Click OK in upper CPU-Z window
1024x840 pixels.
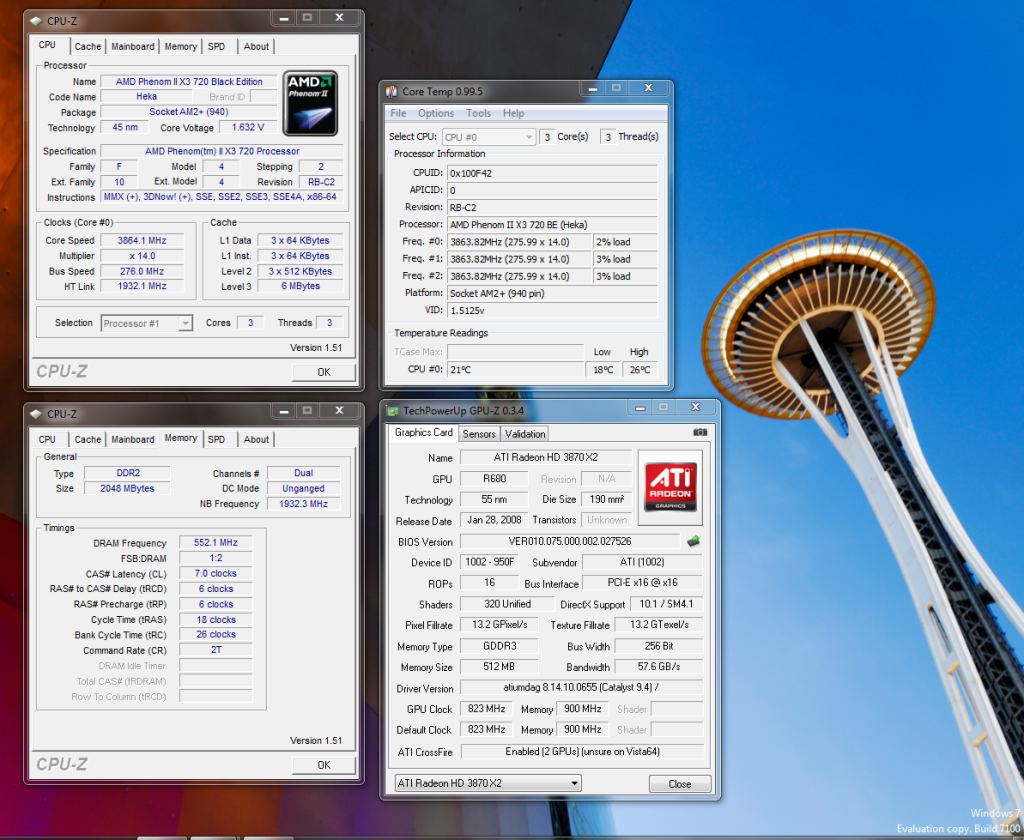324,372
